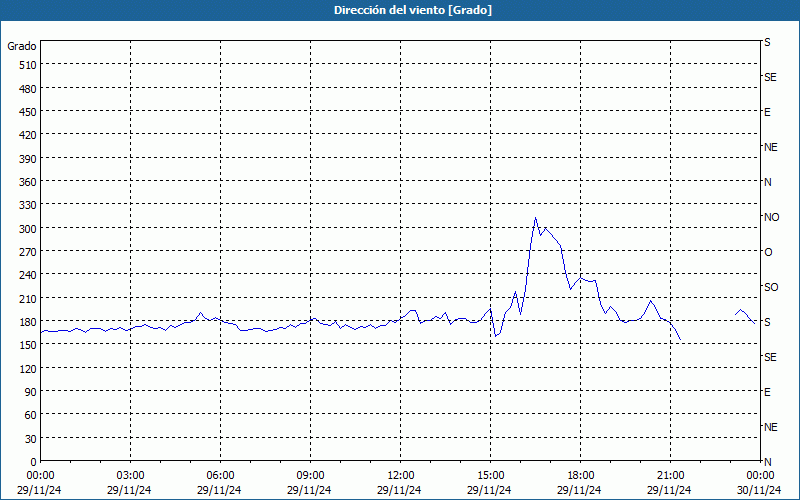
Task: Click the "60" y-axis value
Action: click(31, 415)
